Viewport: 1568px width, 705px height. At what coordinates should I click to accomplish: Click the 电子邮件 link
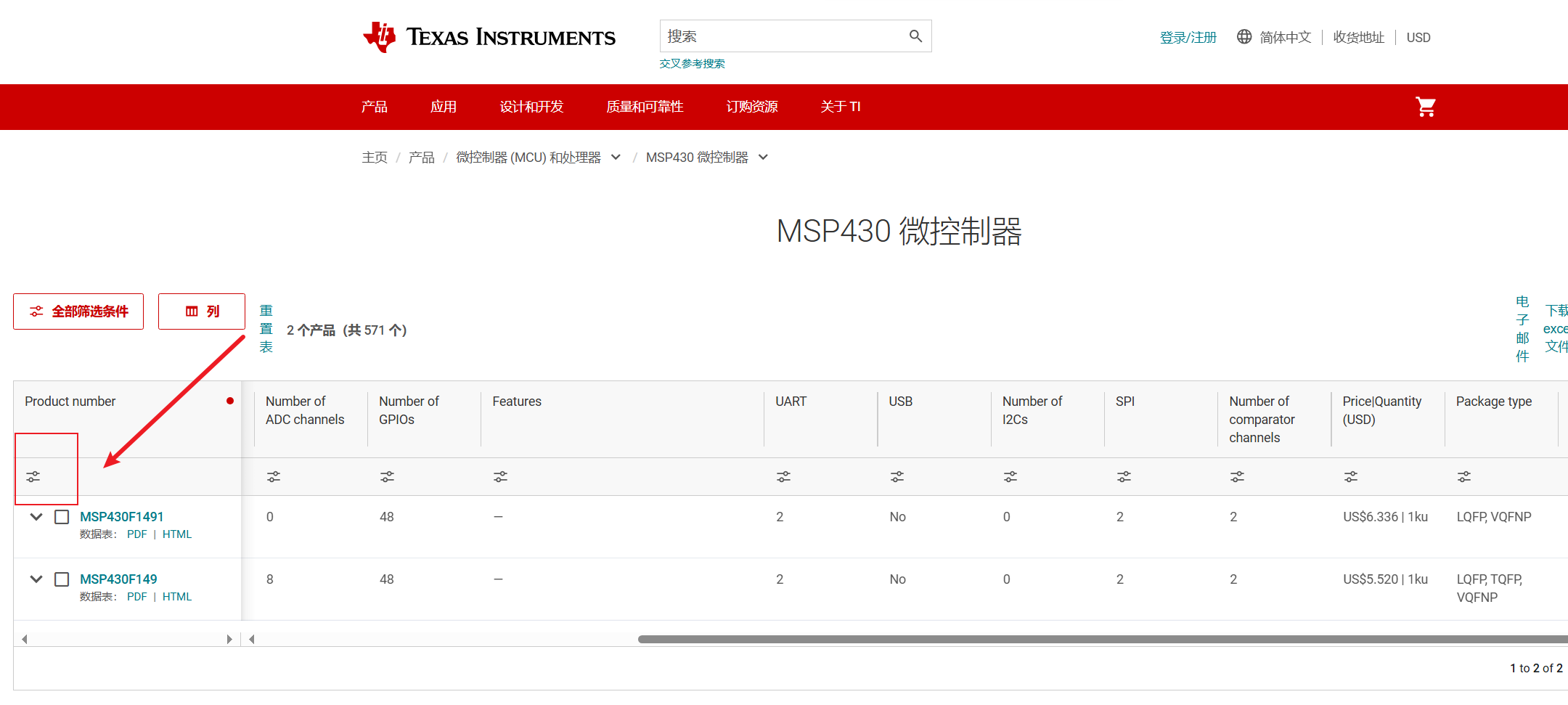click(1522, 329)
